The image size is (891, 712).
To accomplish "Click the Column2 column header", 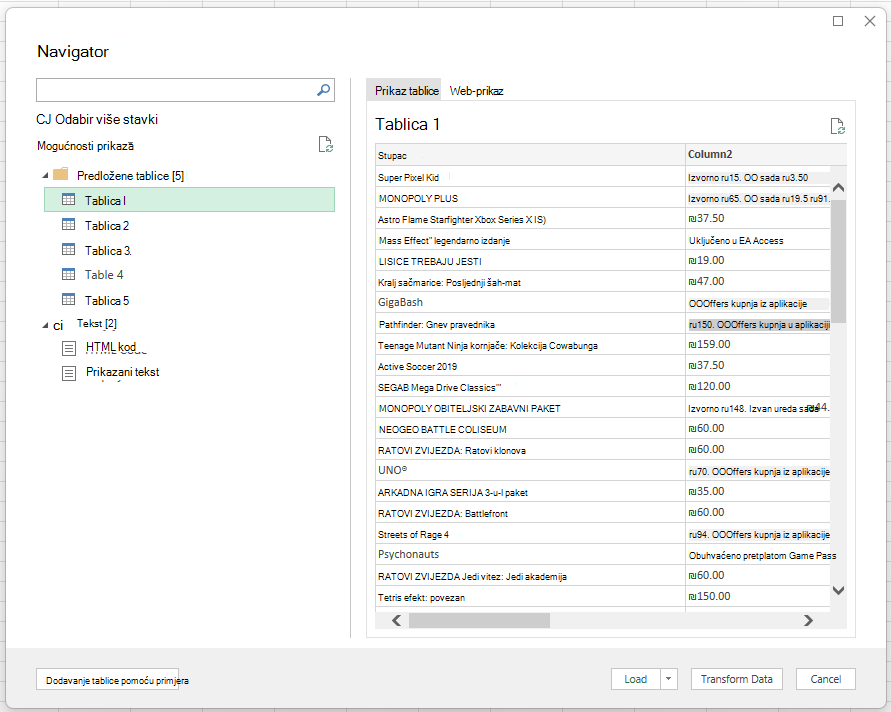I will (x=765, y=155).
